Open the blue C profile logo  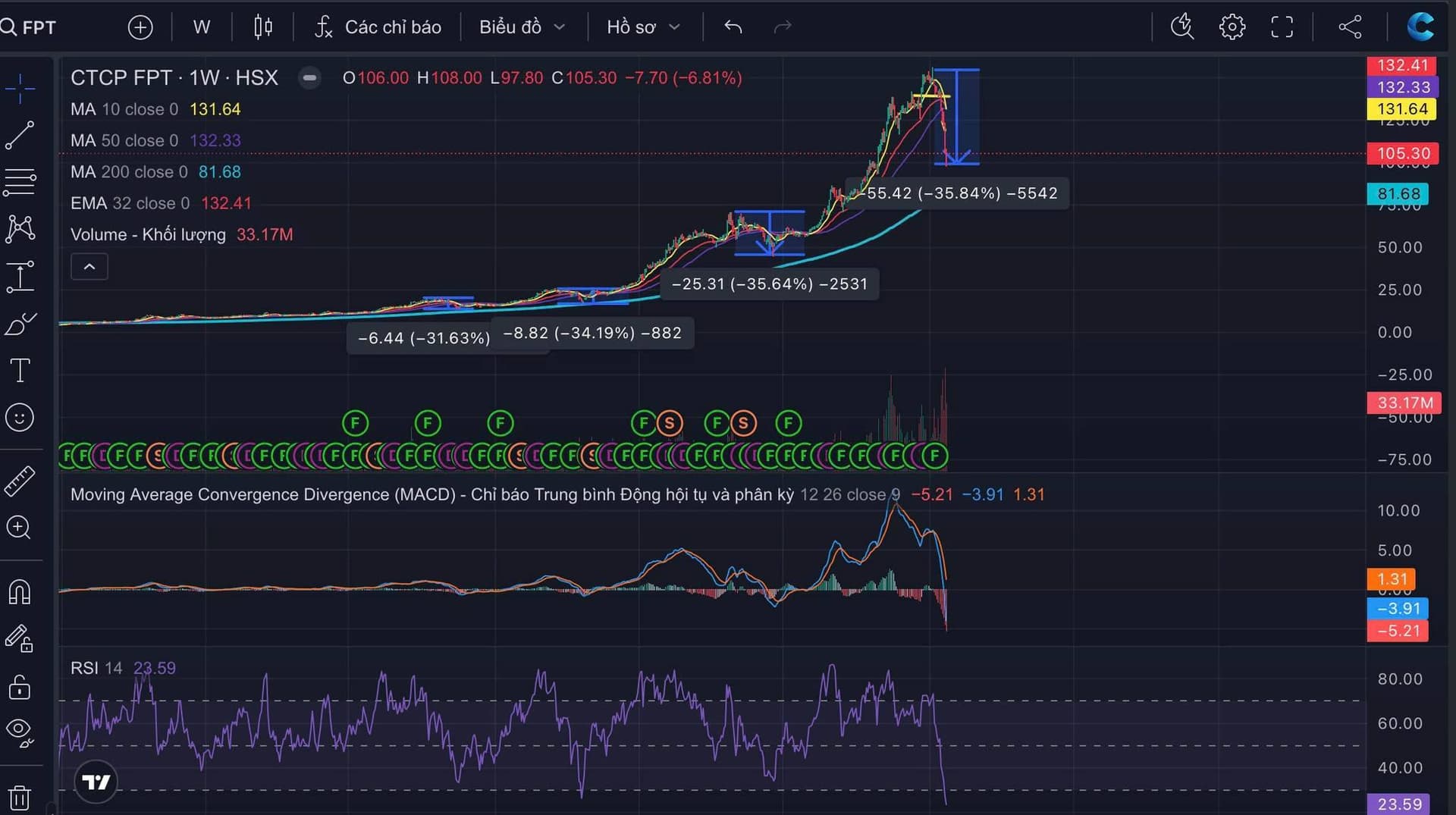1420,27
